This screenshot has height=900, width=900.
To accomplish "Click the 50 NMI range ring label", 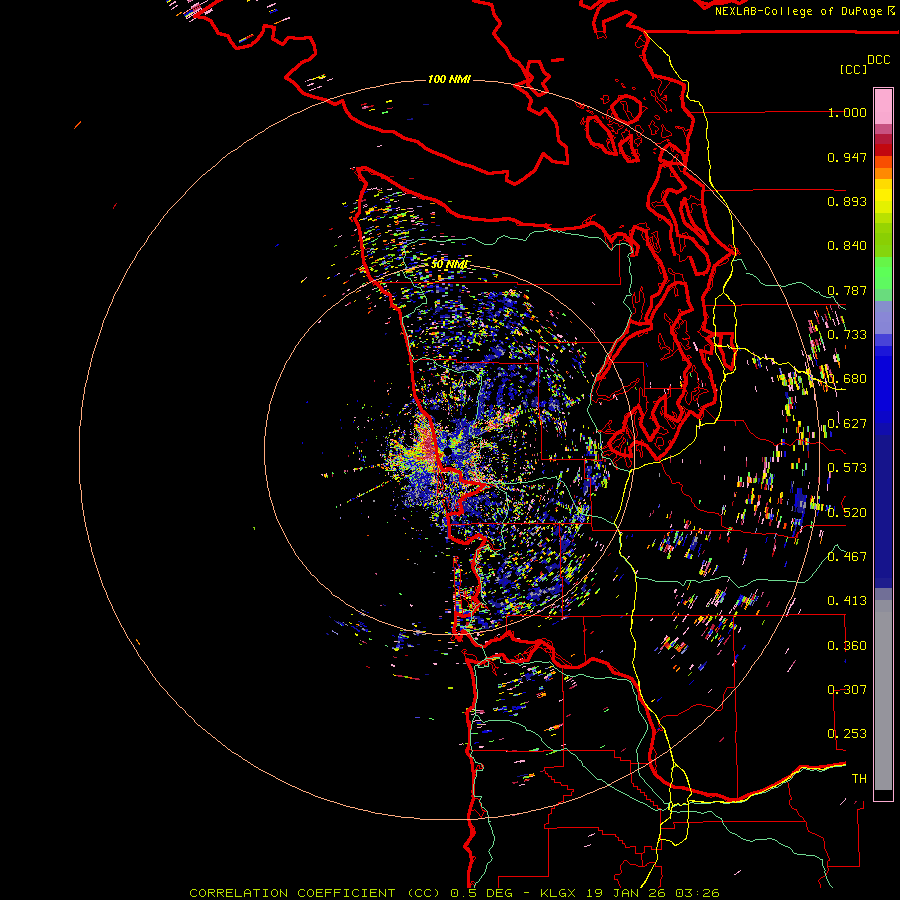I will pyautogui.click(x=449, y=265).
